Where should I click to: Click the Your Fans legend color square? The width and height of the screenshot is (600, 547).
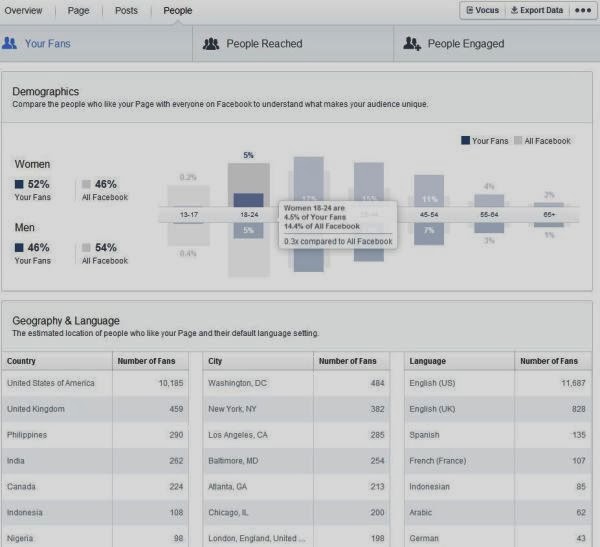pyautogui.click(x=465, y=140)
